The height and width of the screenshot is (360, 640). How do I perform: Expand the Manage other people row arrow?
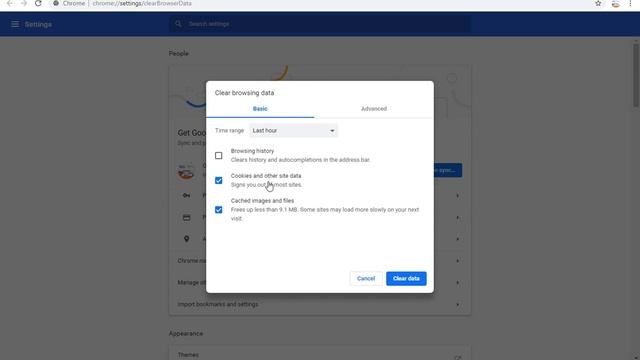[458, 282]
